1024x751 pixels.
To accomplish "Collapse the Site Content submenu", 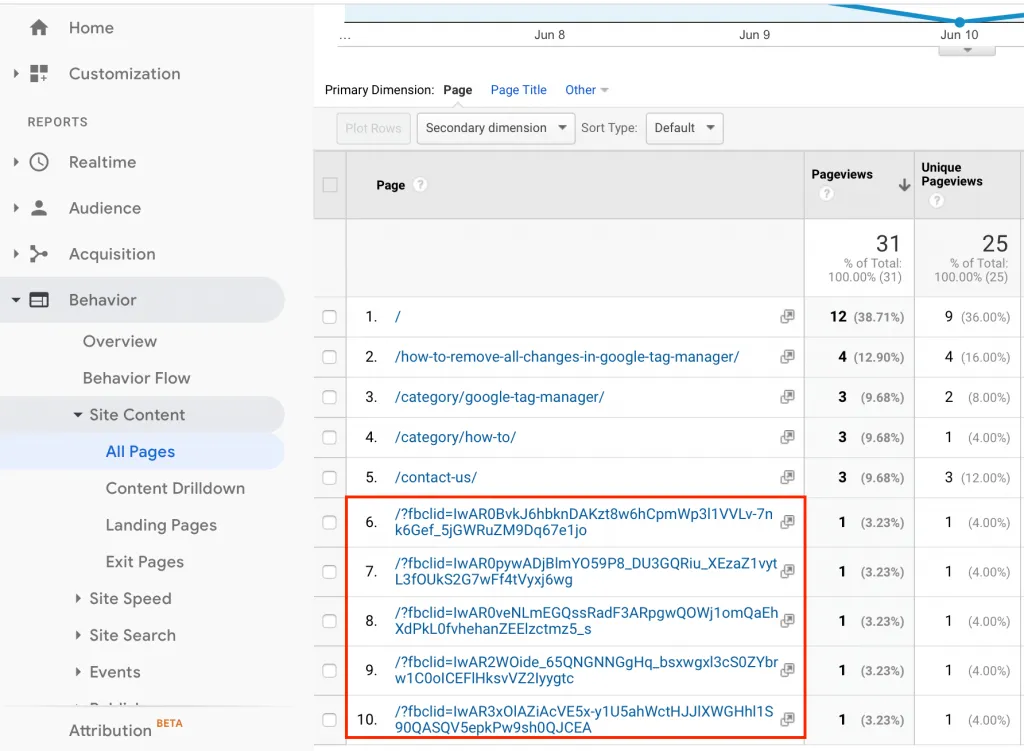I will pyautogui.click(x=78, y=415).
